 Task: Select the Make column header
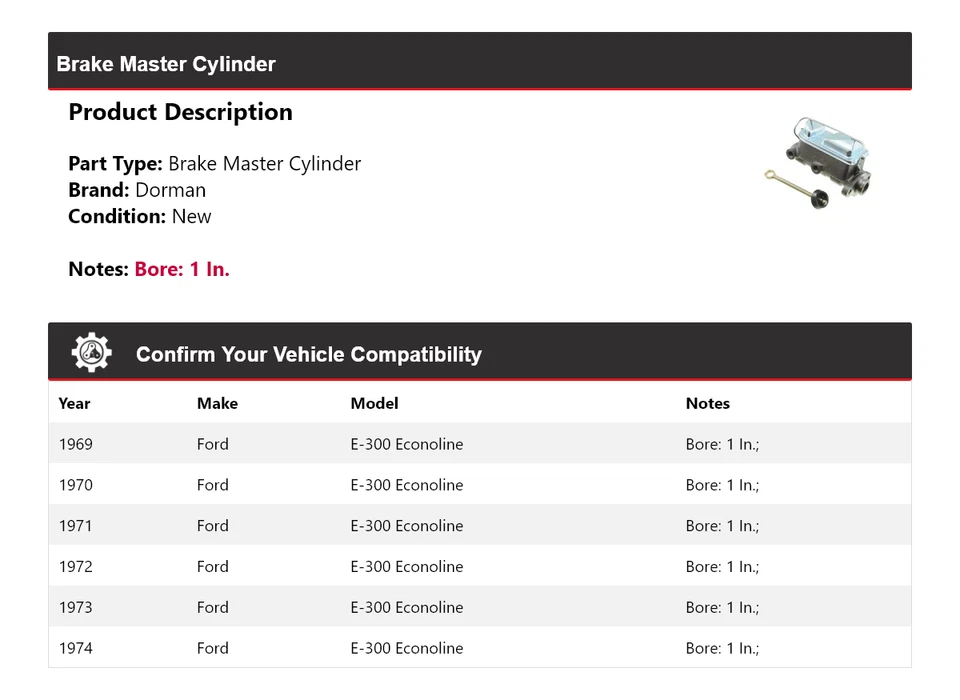click(217, 403)
